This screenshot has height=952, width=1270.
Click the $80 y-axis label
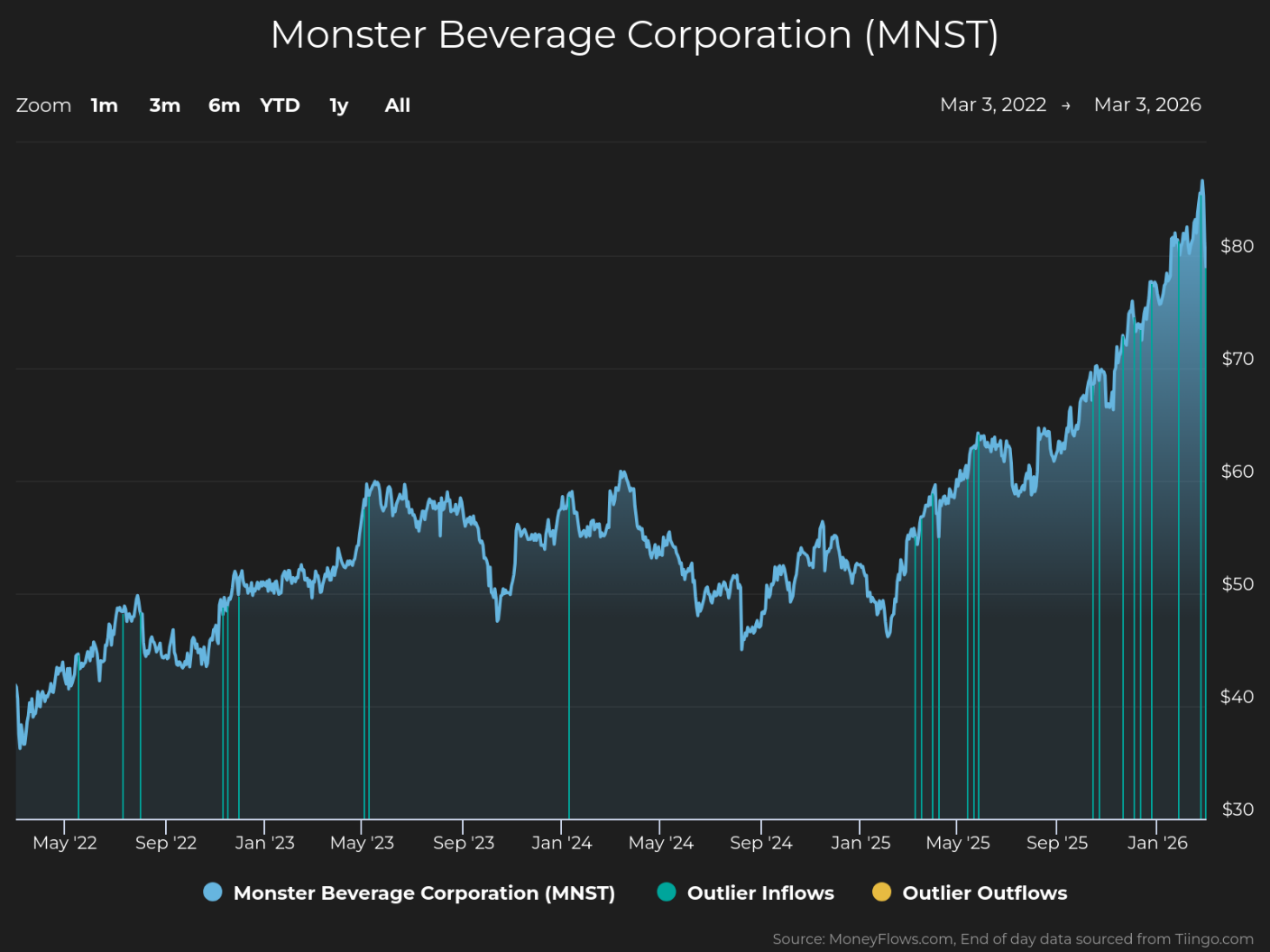1237,246
